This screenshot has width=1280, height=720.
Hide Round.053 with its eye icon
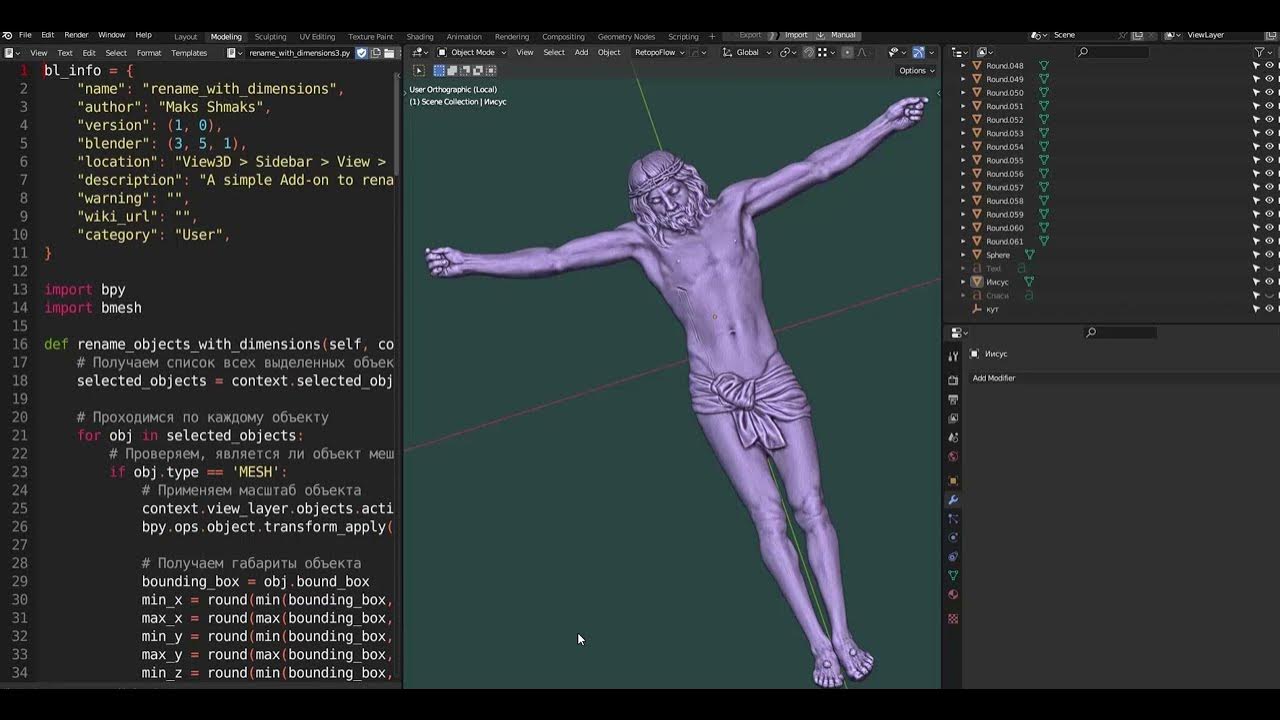pos(1270,133)
